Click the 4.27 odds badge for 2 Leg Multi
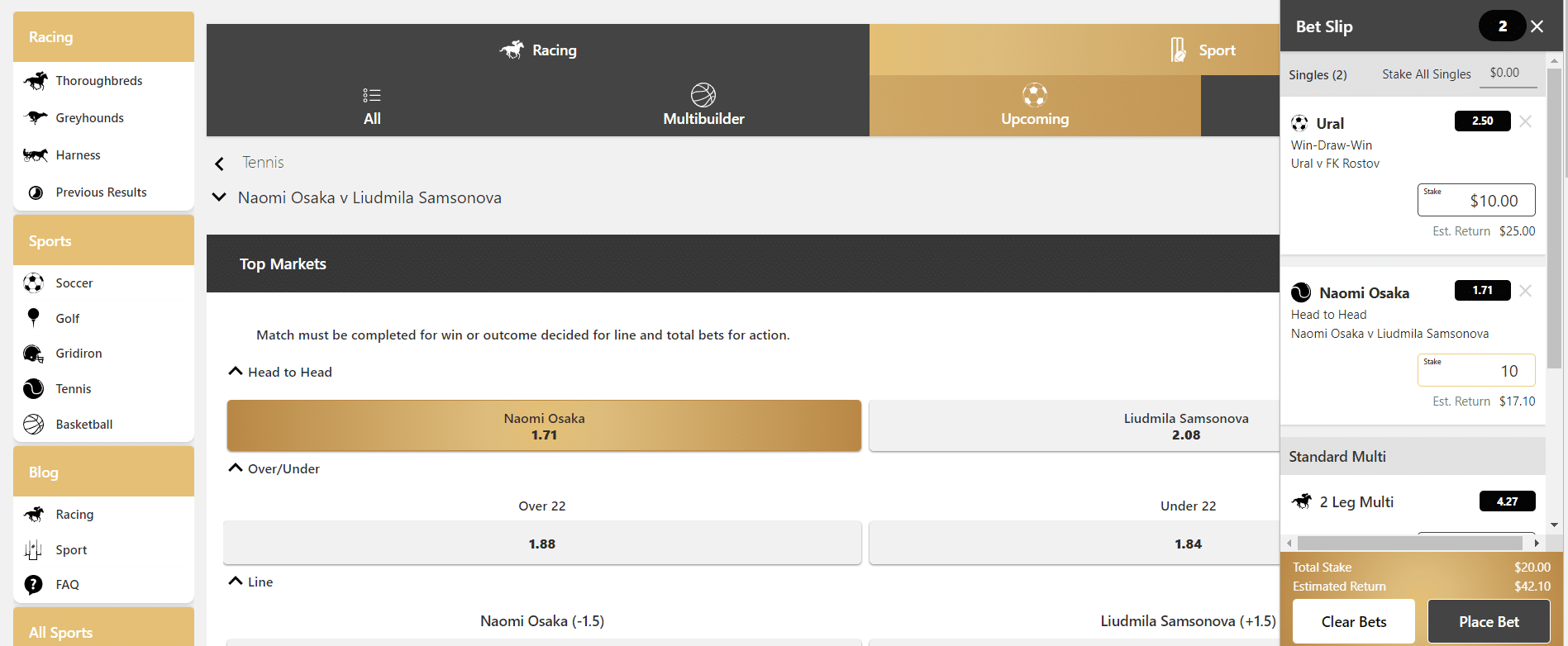The width and height of the screenshot is (1568, 646). click(x=1508, y=501)
